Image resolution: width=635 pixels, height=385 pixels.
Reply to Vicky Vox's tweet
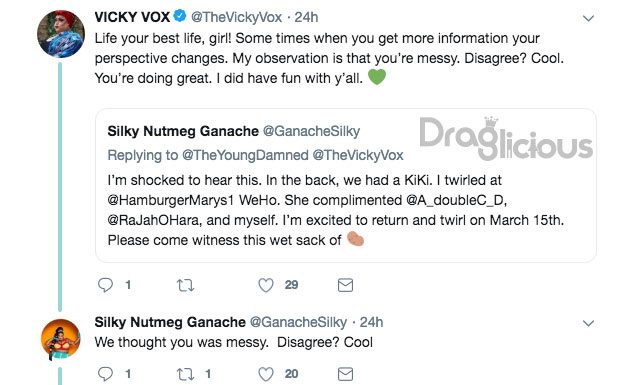point(105,285)
